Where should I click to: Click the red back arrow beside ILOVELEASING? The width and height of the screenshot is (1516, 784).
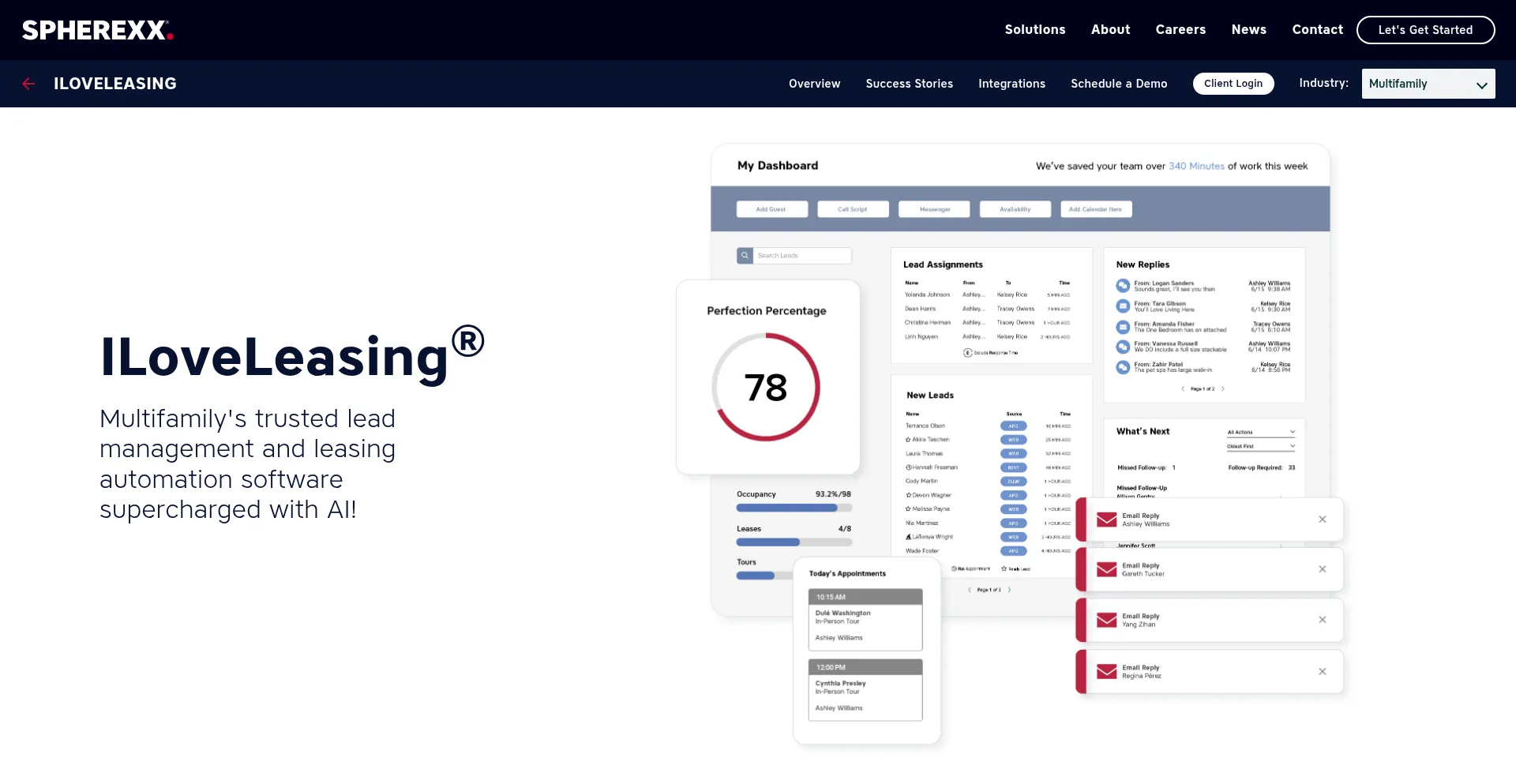[x=28, y=84]
